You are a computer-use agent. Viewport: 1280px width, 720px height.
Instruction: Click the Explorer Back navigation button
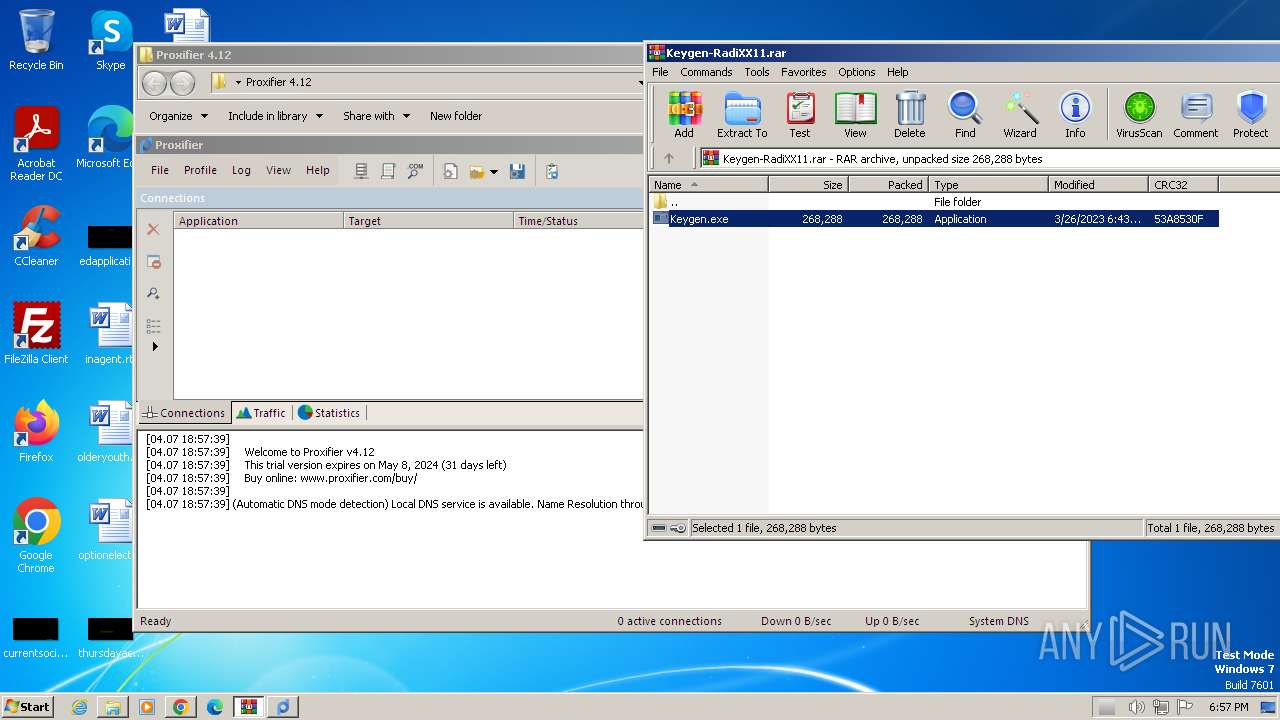point(154,83)
